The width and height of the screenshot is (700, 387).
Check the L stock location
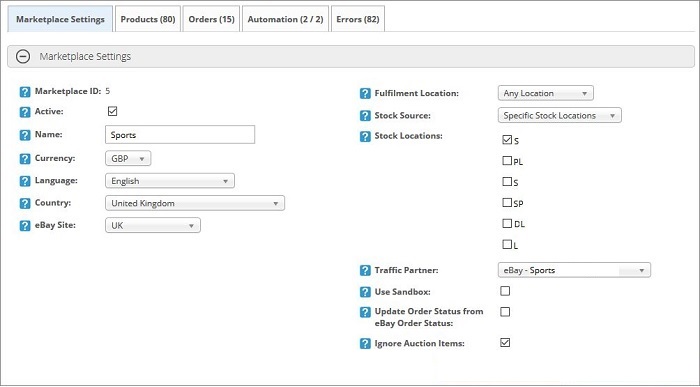[x=507, y=244]
